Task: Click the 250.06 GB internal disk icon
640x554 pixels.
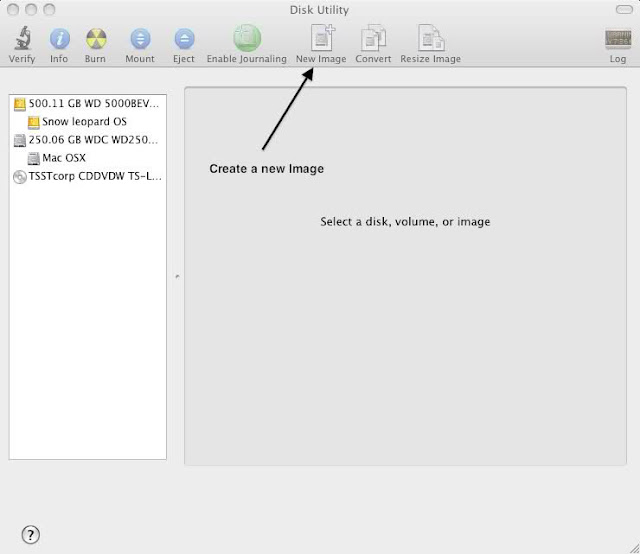Action: (20, 140)
